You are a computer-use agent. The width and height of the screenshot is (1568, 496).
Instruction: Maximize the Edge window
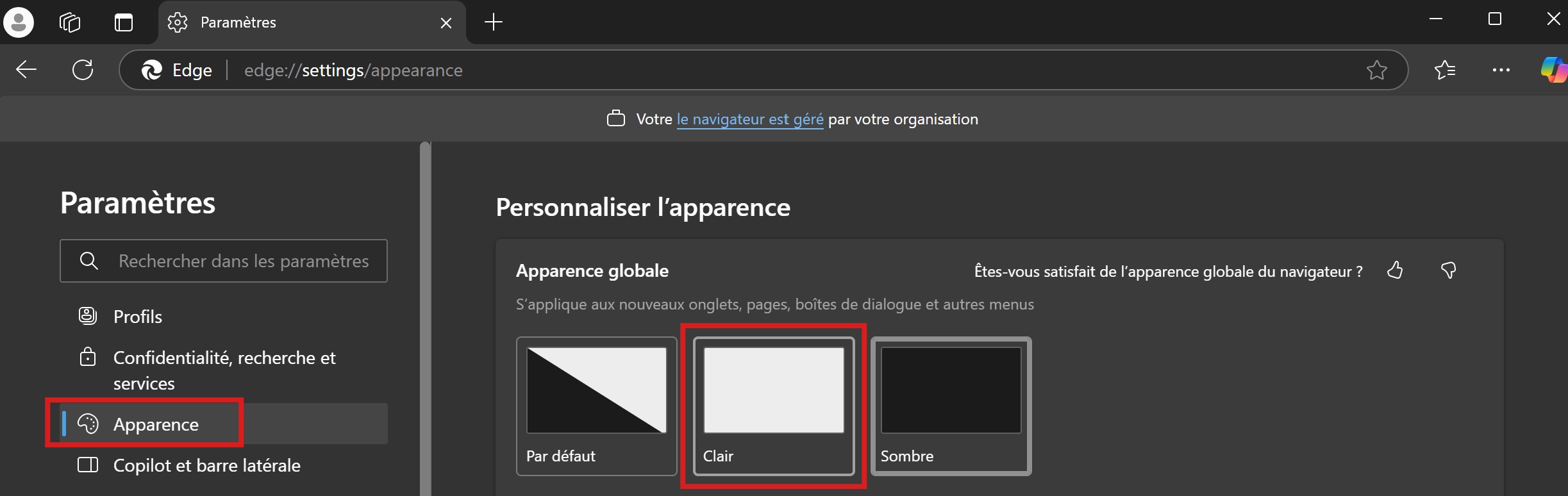(1495, 19)
